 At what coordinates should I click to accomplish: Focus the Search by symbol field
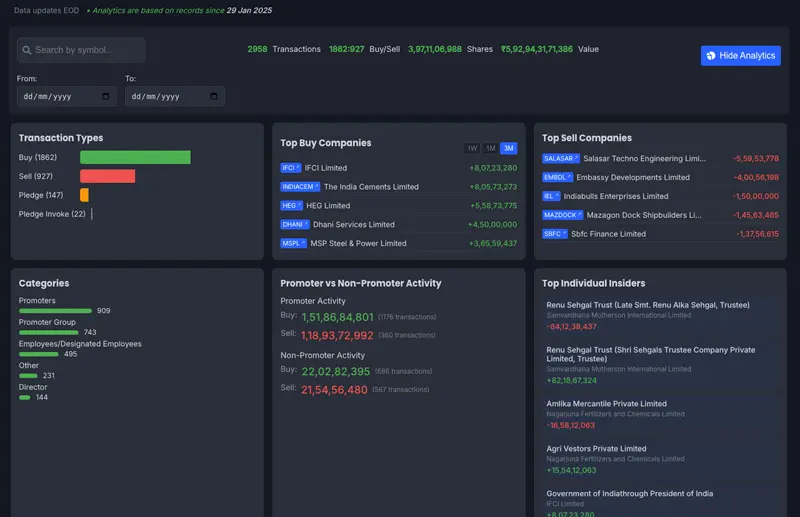(81, 50)
